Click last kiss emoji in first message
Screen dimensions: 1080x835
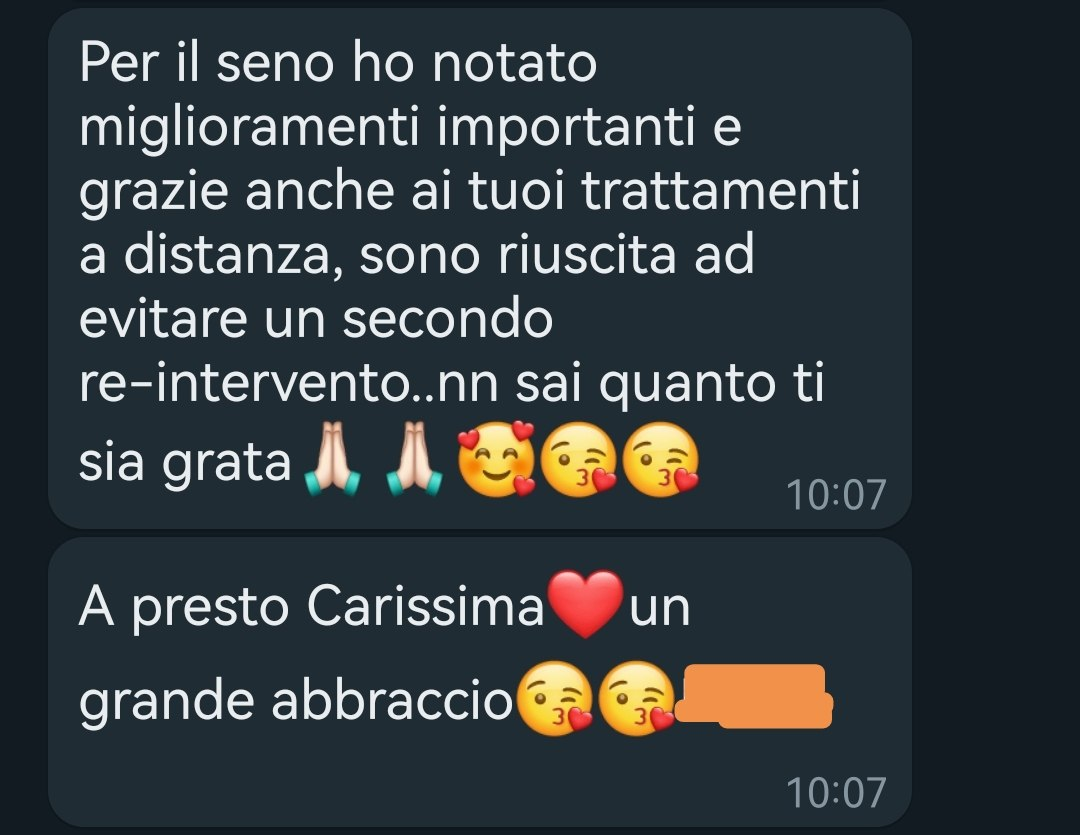coord(661,460)
